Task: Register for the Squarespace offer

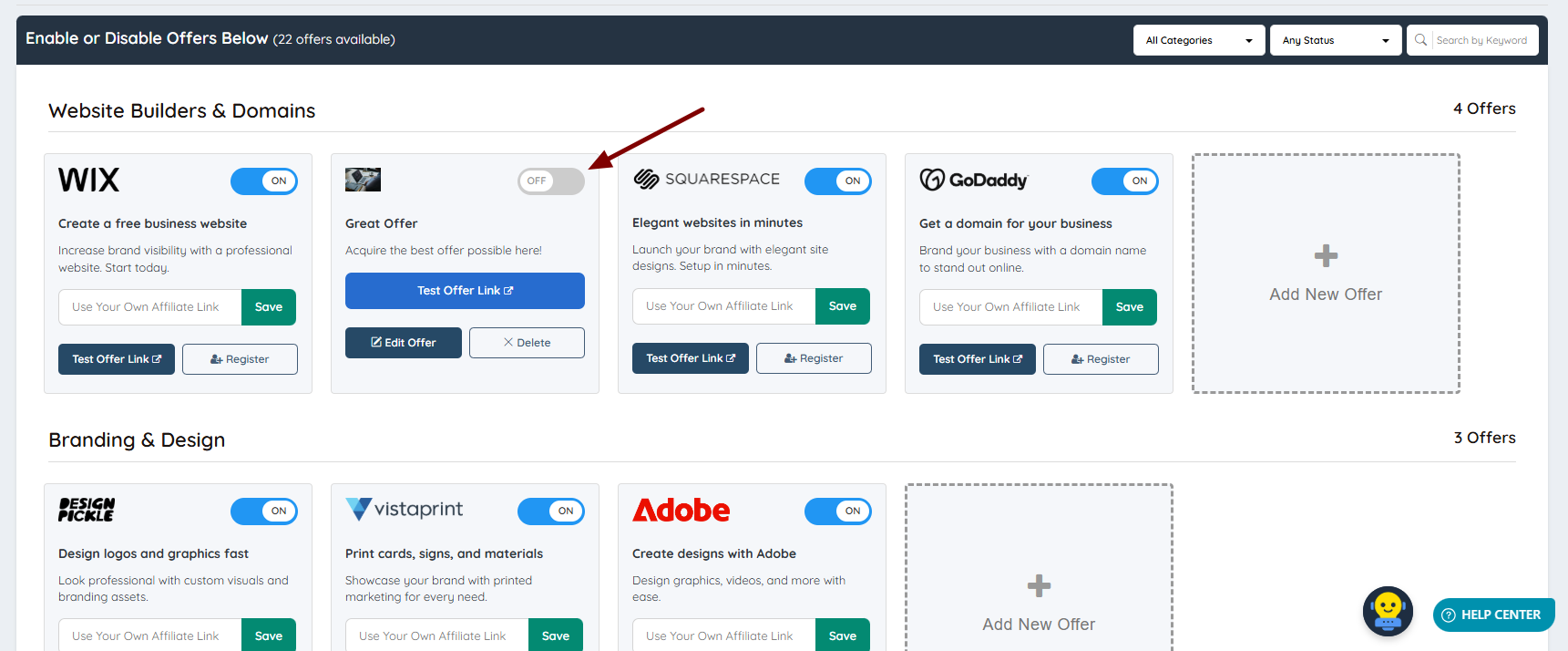Action: tap(814, 358)
